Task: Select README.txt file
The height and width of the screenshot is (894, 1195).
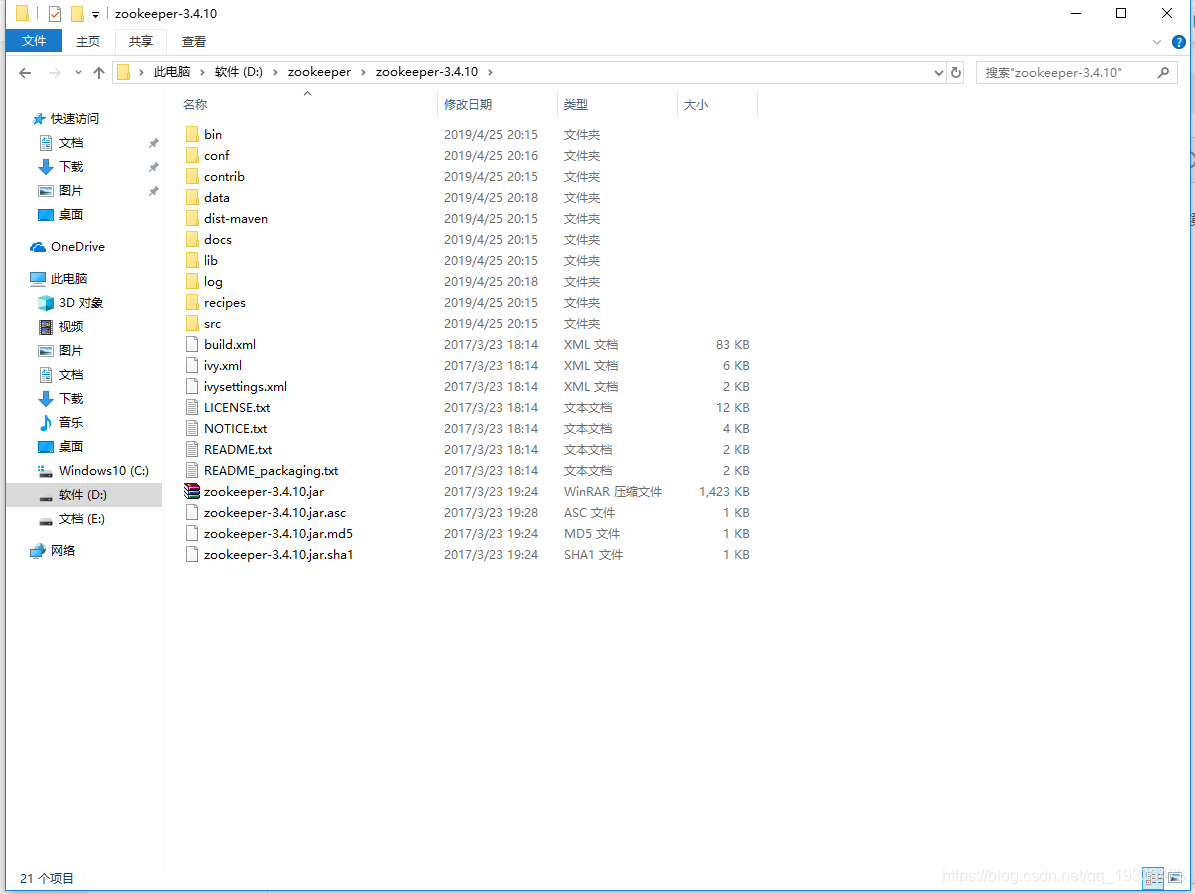Action: (238, 450)
